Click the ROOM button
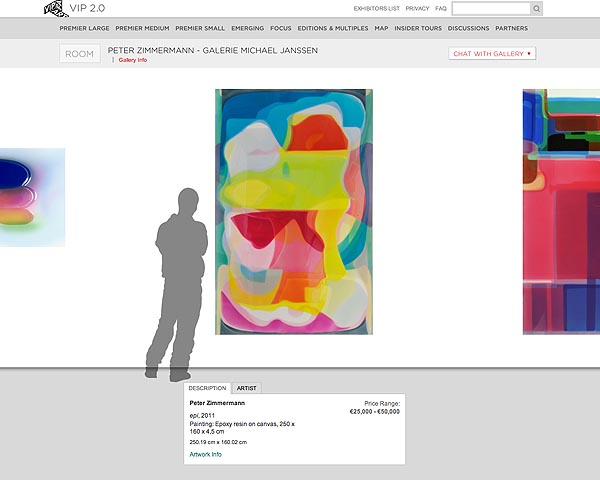 [80, 54]
